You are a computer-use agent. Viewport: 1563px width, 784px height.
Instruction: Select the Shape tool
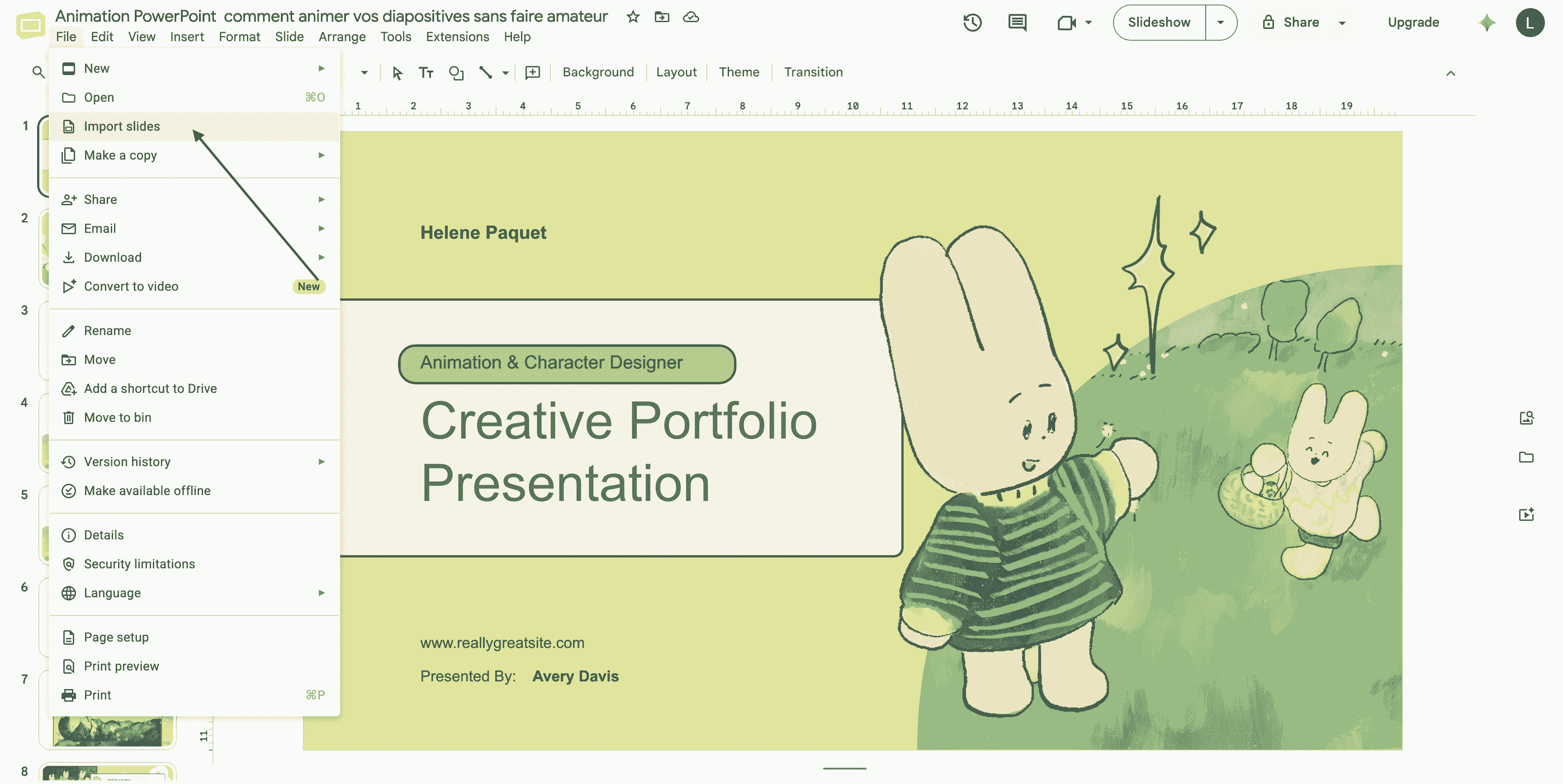click(456, 72)
